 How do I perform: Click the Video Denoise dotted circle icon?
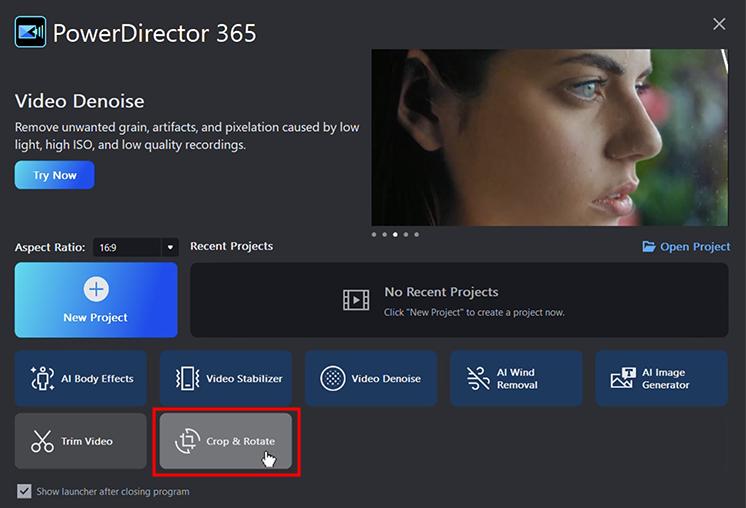coord(333,379)
